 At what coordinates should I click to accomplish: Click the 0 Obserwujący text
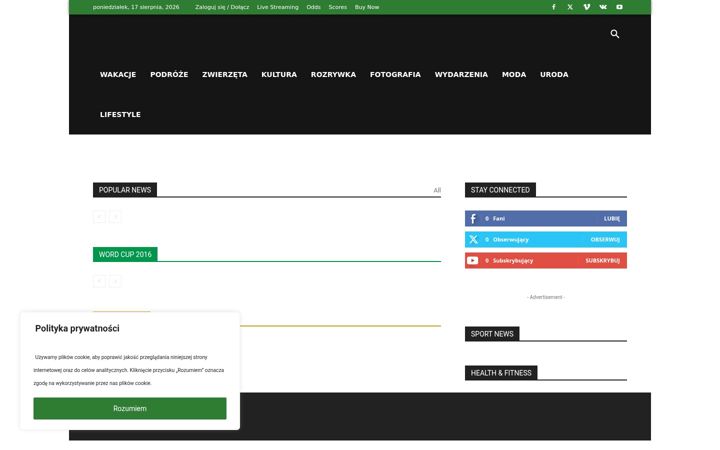click(507, 240)
